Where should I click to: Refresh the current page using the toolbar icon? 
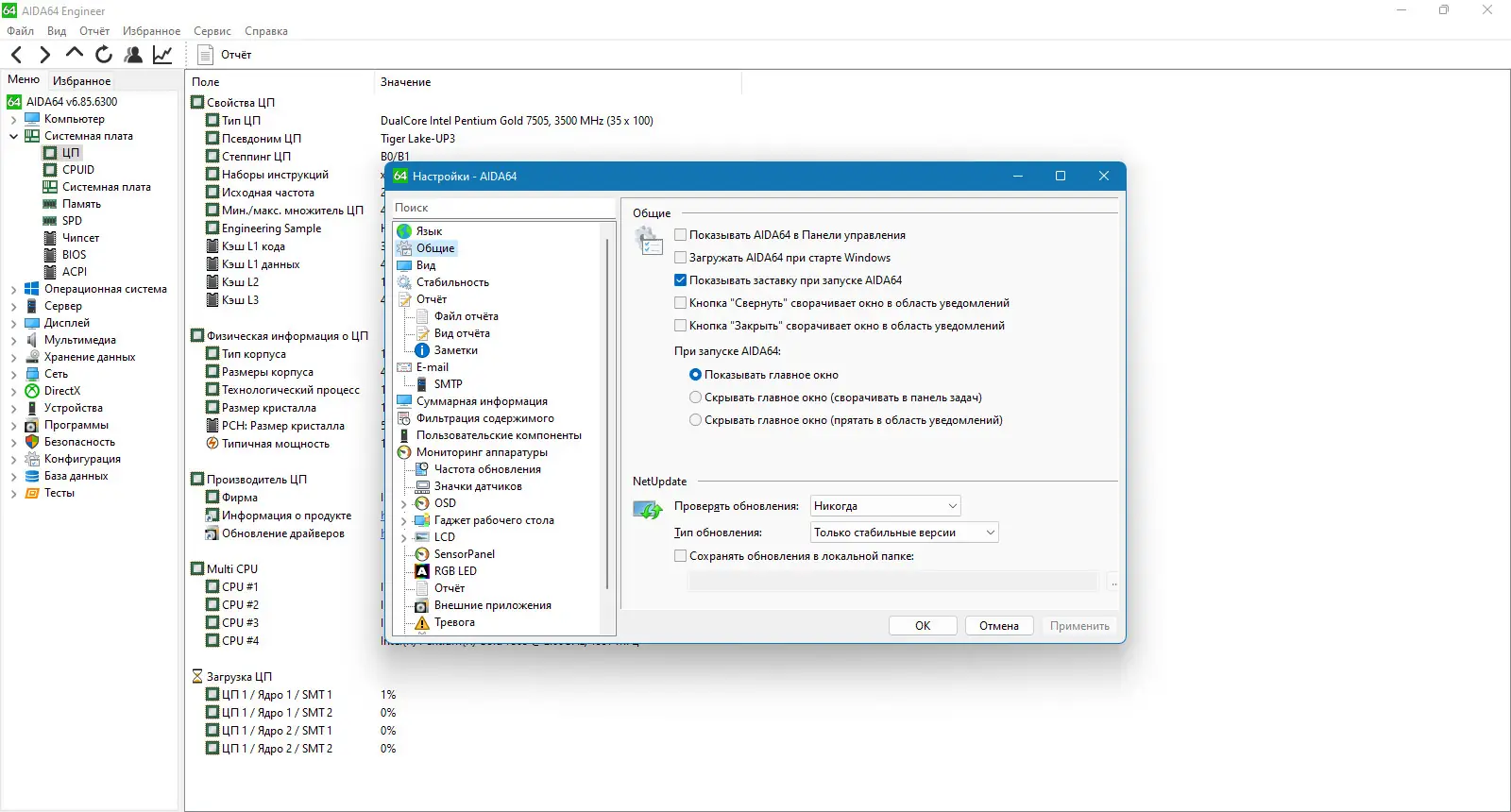click(x=104, y=55)
